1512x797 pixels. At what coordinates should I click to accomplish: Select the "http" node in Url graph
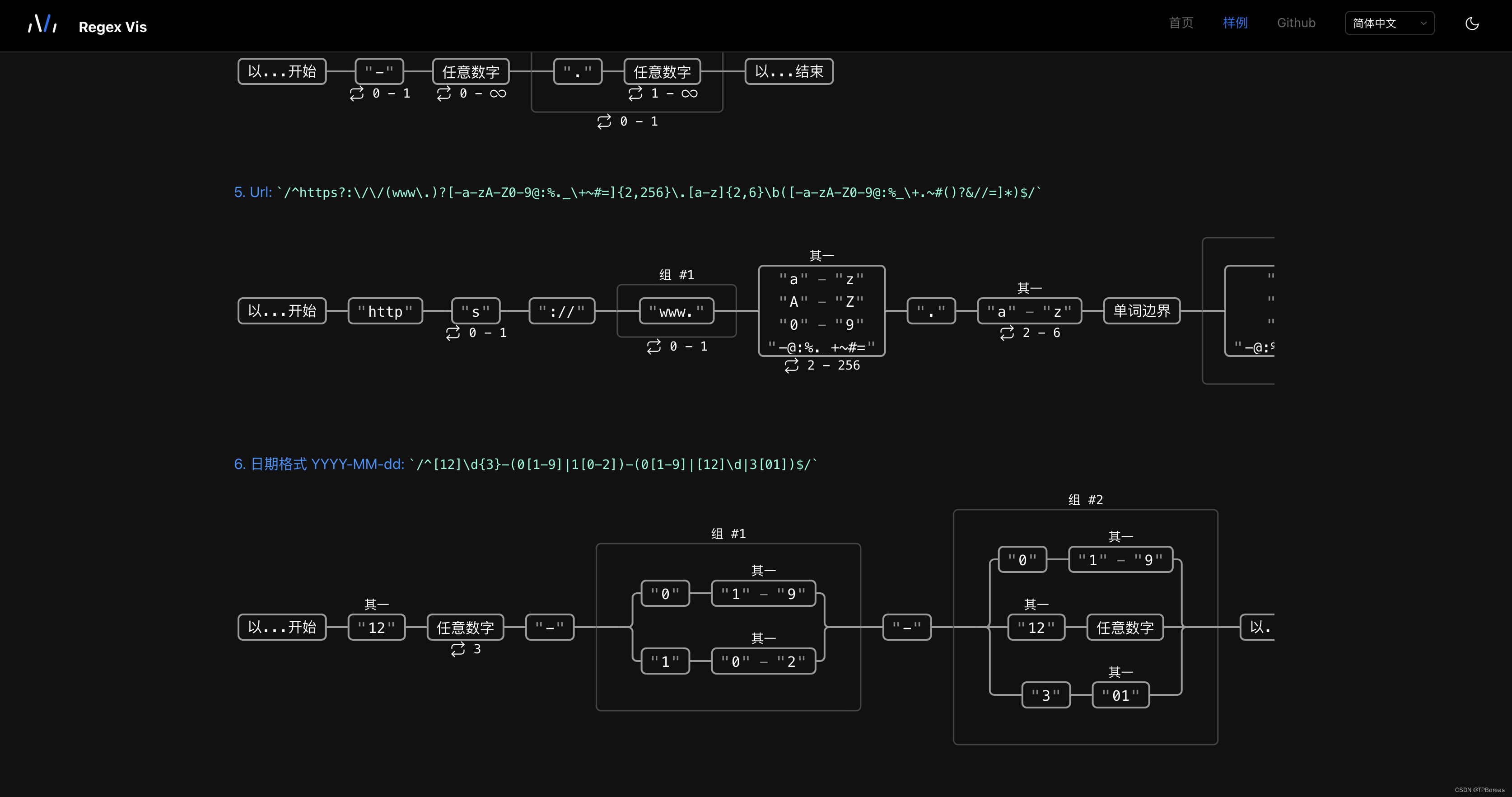(385, 311)
